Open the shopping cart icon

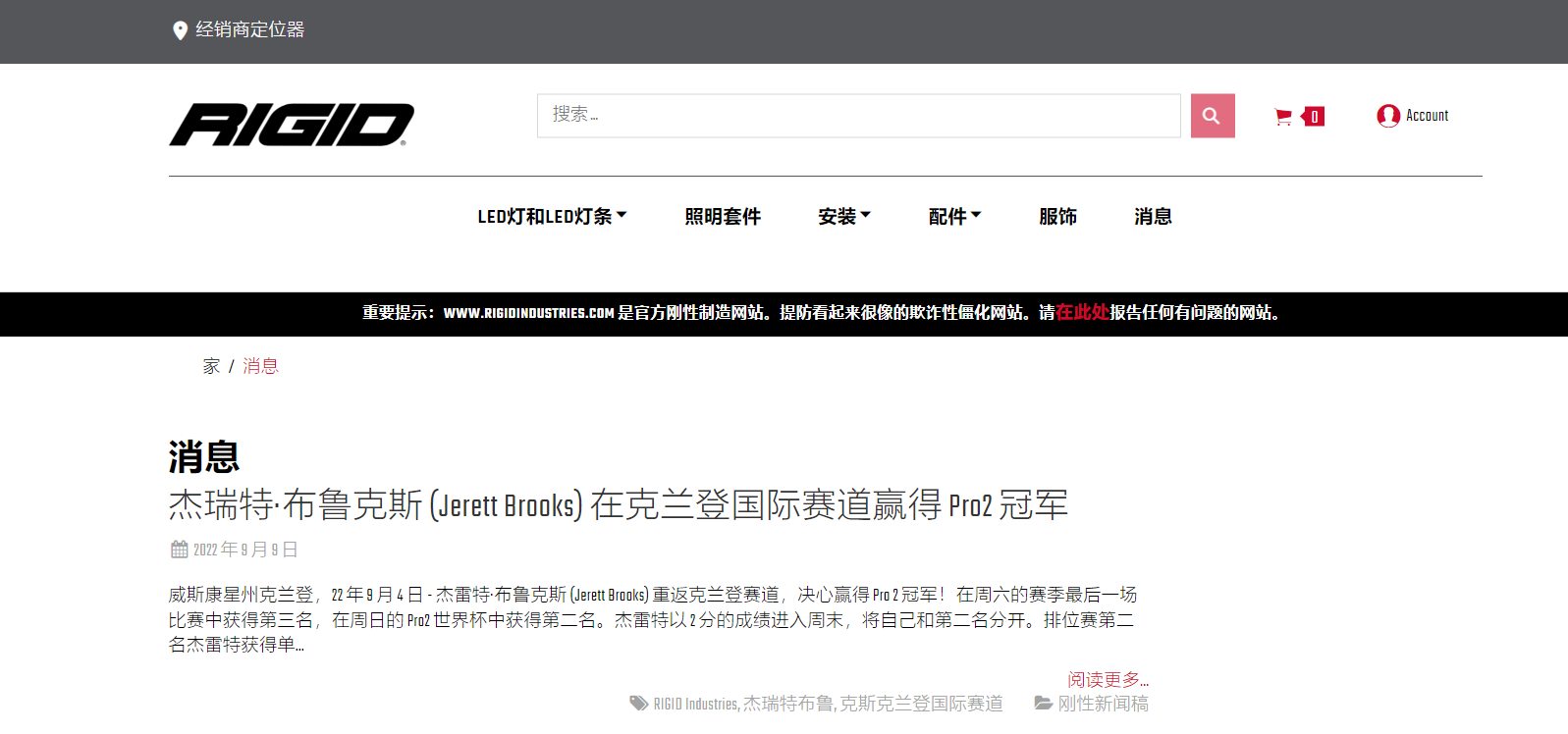pyautogui.click(x=1283, y=117)
